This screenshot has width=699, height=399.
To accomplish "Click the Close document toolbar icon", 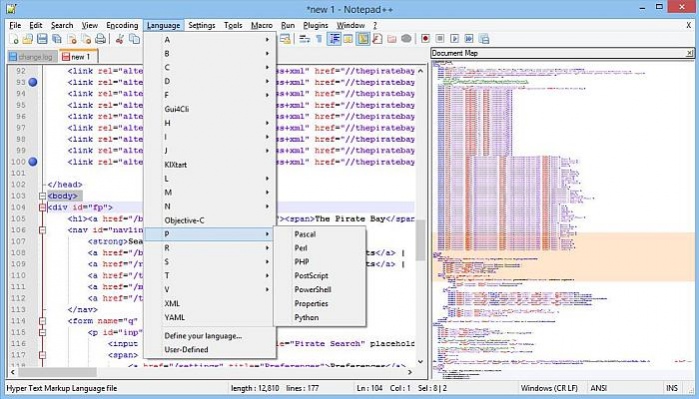I will click(x=71, y=39).
